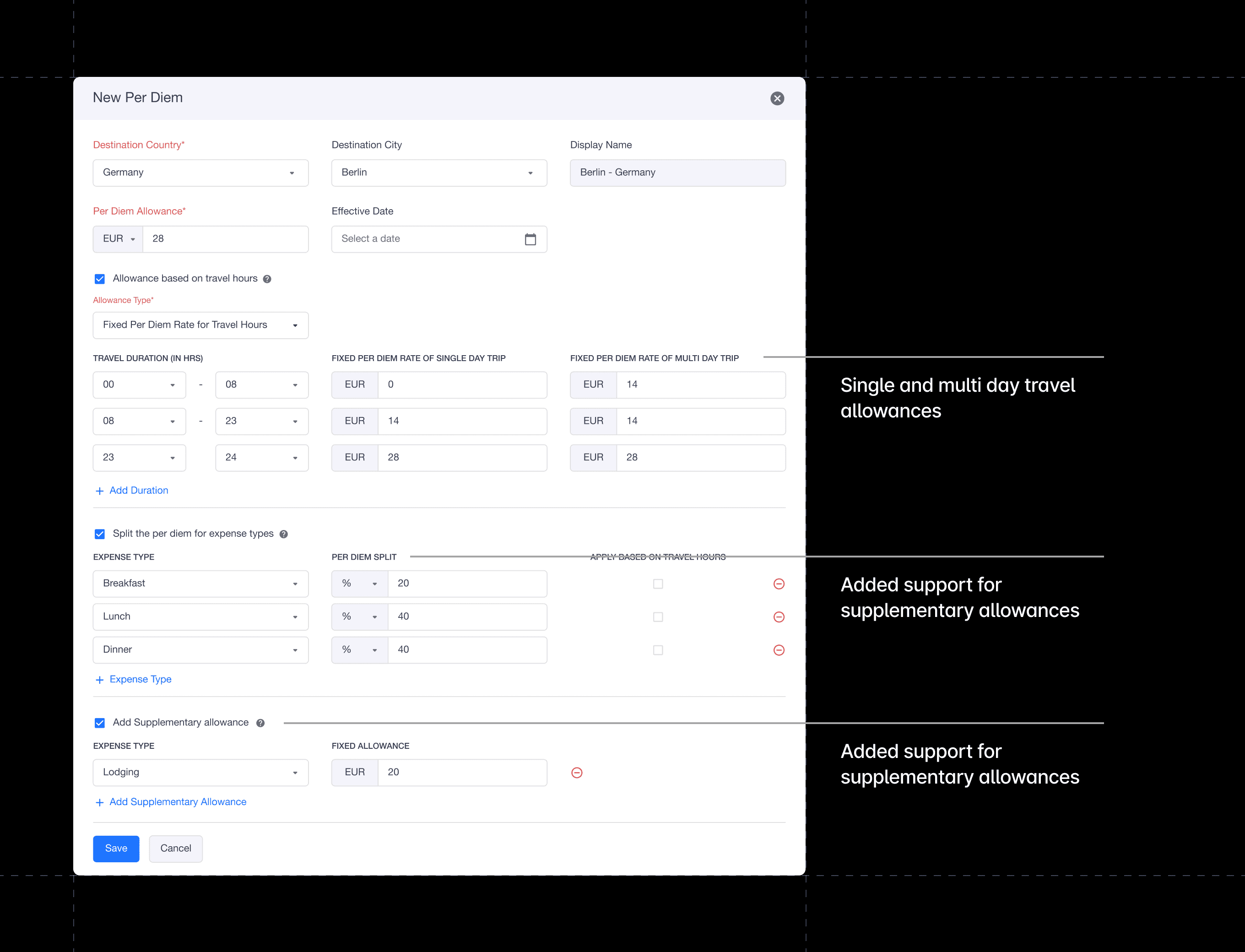This screenshot has width=1245, height=952.
Task: Click the calendar icon in Effective Date
Action: tap(530, 239)
